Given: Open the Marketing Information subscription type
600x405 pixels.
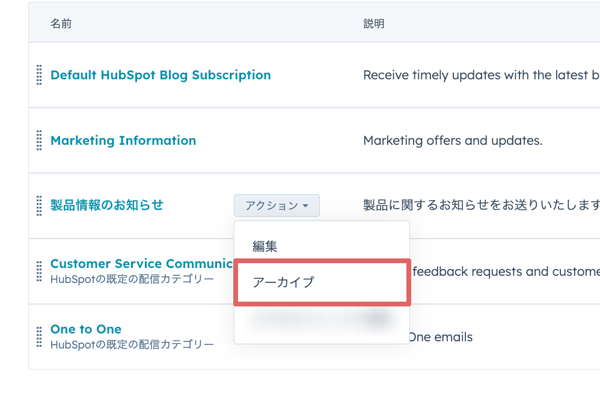Looking at the screenshot, I should [x=123, y=141].
